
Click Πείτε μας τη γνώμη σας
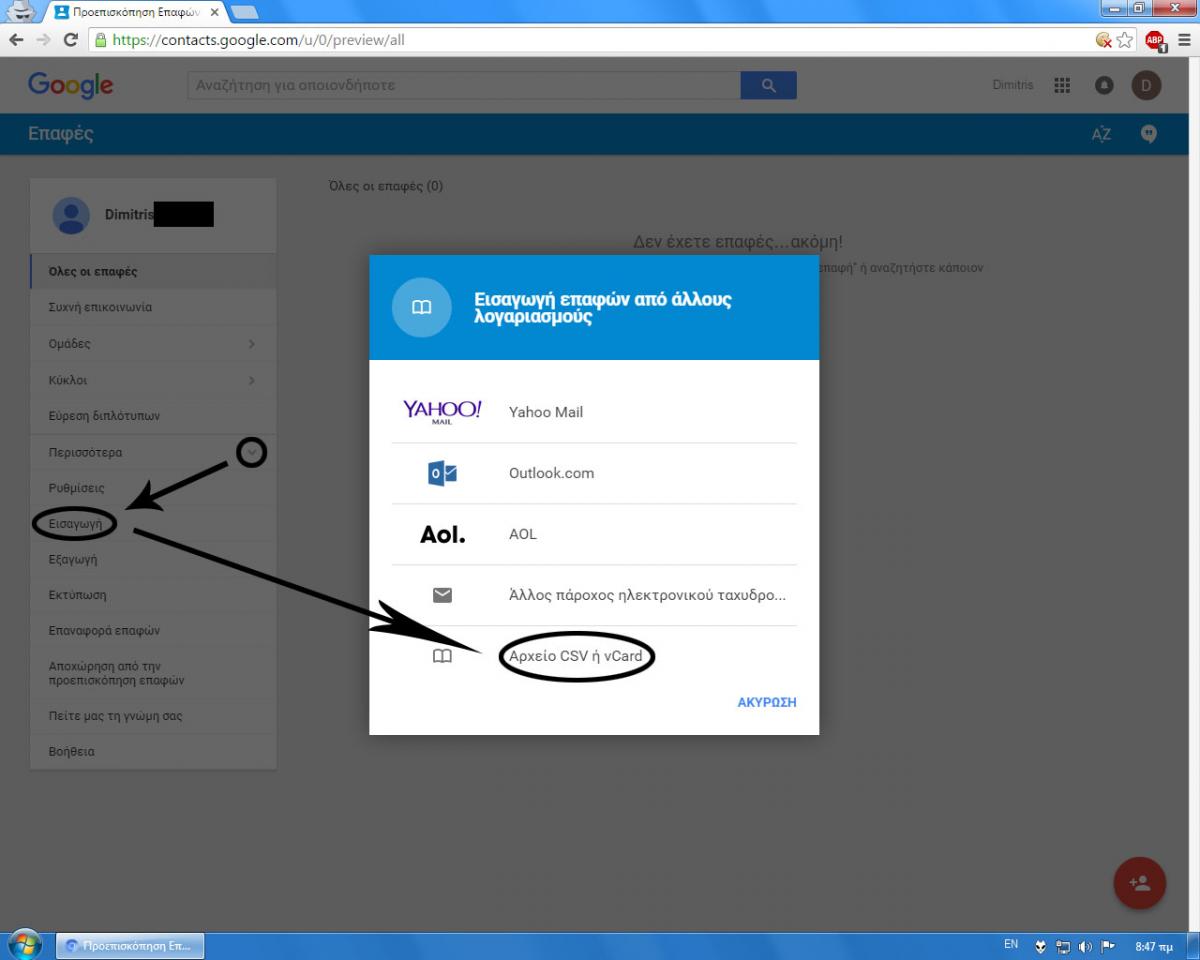tap(153, 716)
